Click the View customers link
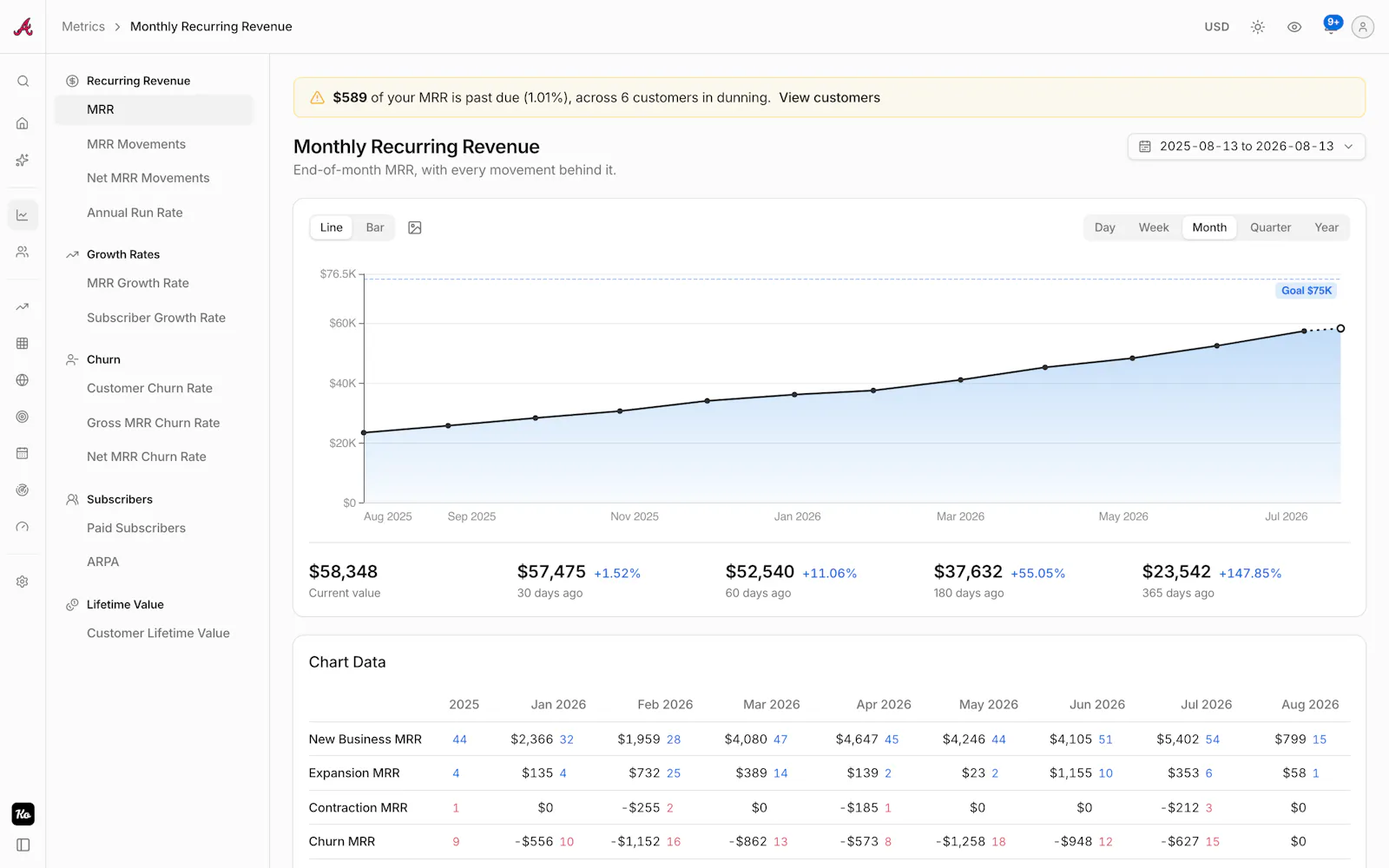 click(x=829, y=98)
